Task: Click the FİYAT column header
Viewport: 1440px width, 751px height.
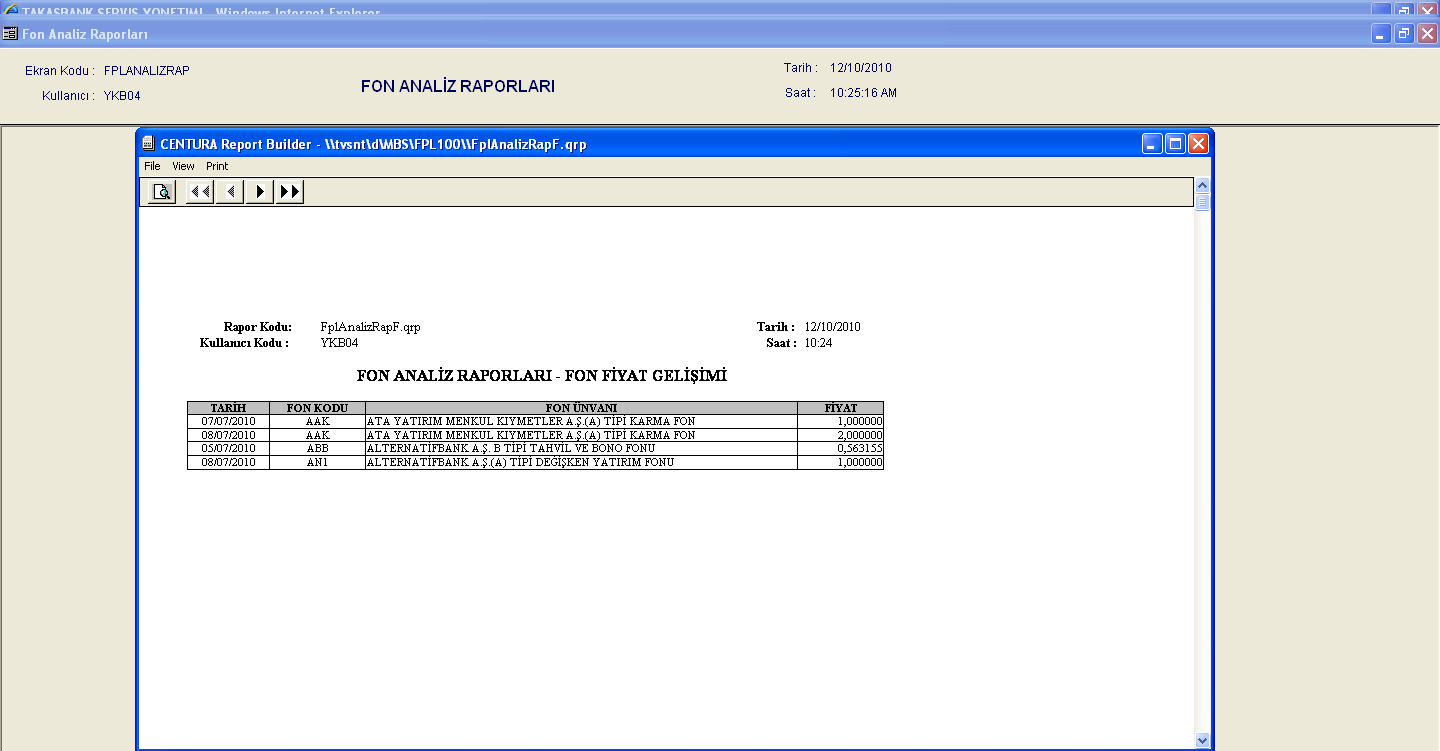Action: point(840,408)
